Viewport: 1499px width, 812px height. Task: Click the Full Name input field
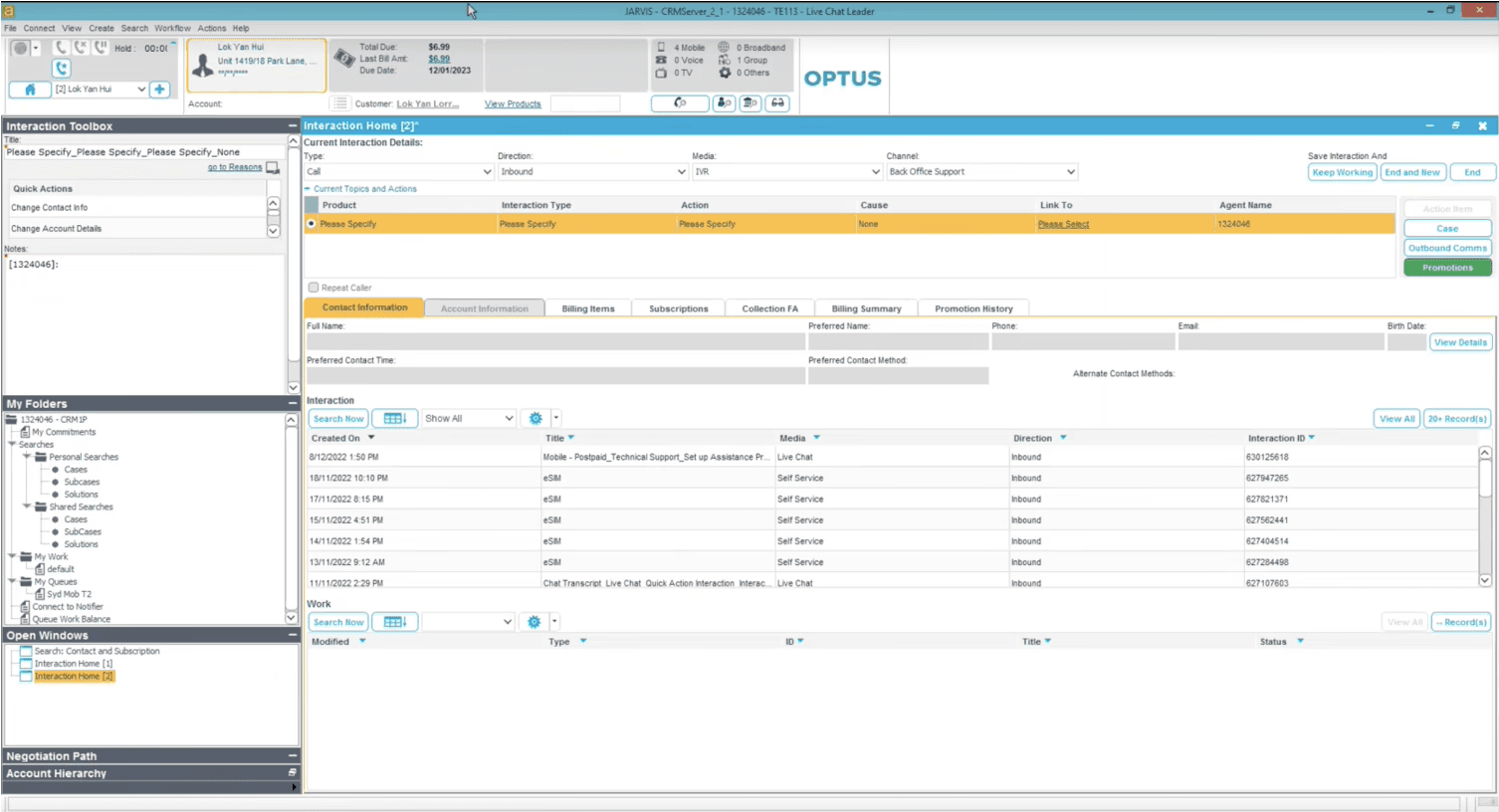point(555,342)
